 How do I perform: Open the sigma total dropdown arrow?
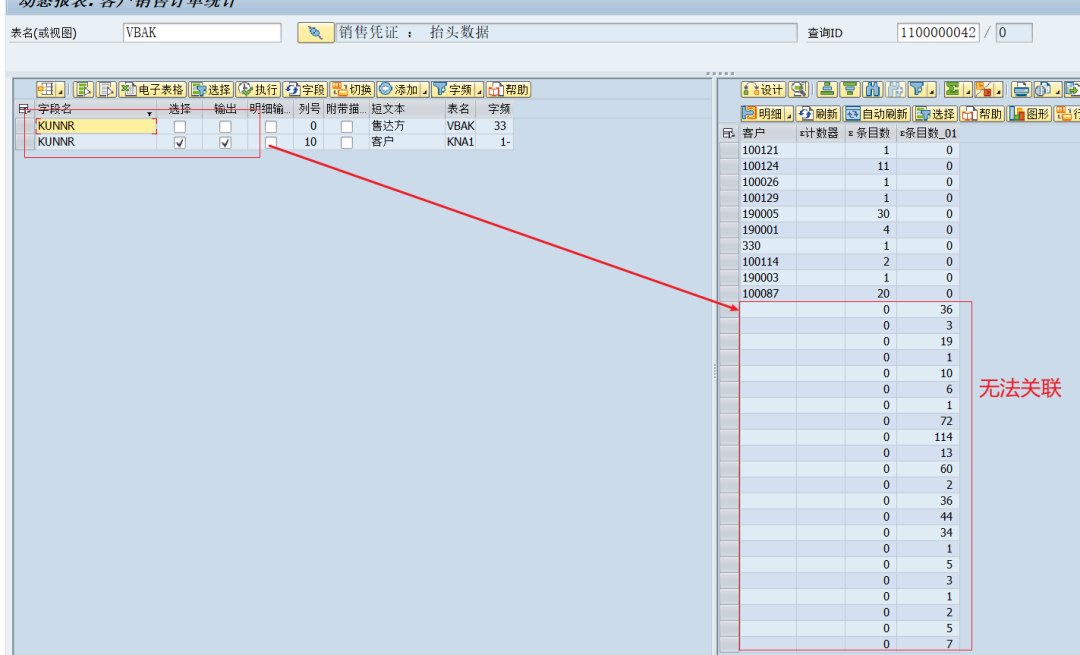[967, 90]
